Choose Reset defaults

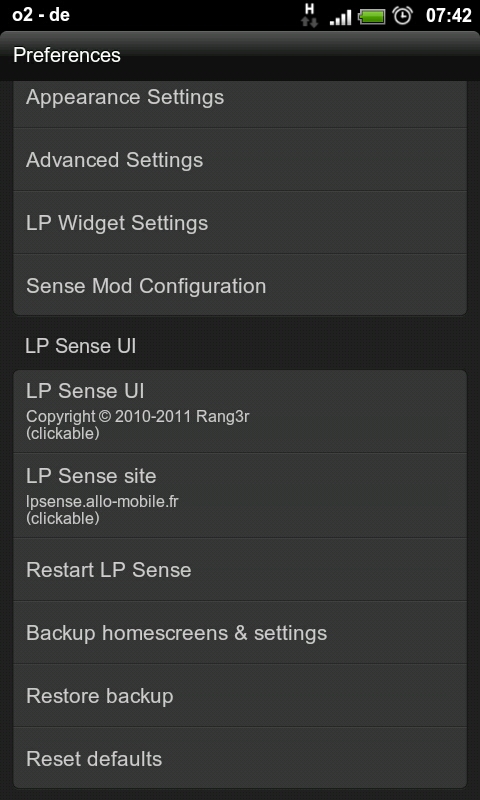(x=240, y=759)
